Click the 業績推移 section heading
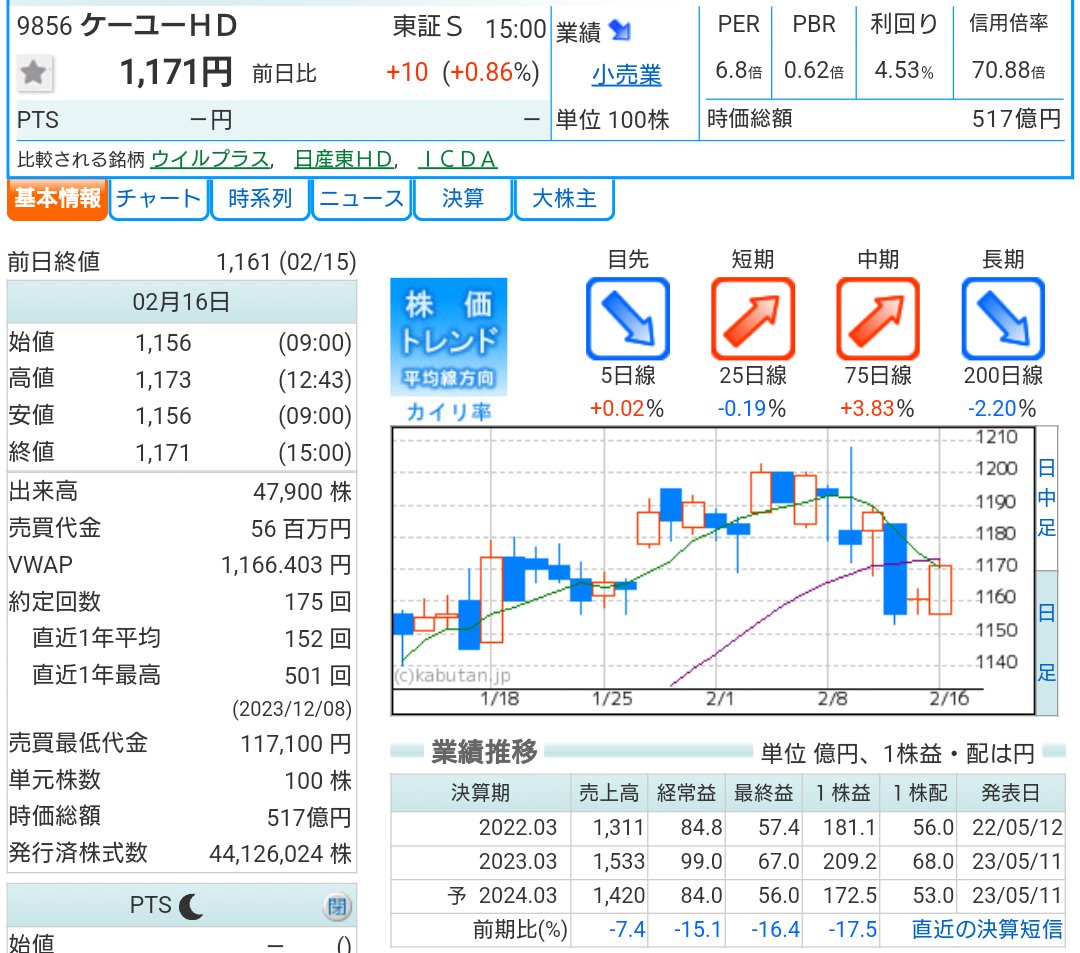 [484, 751]
